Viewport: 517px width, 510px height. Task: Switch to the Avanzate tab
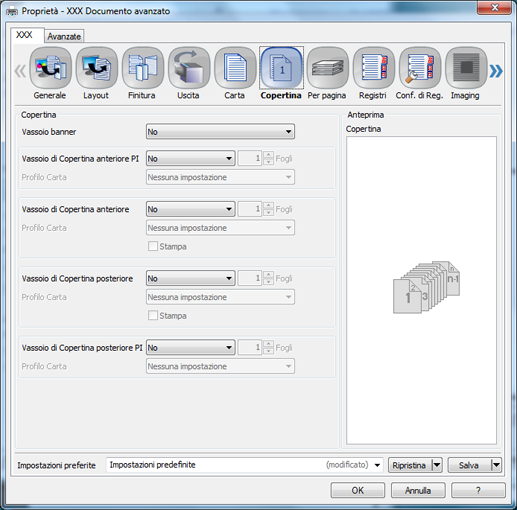[x=64, y=36]
